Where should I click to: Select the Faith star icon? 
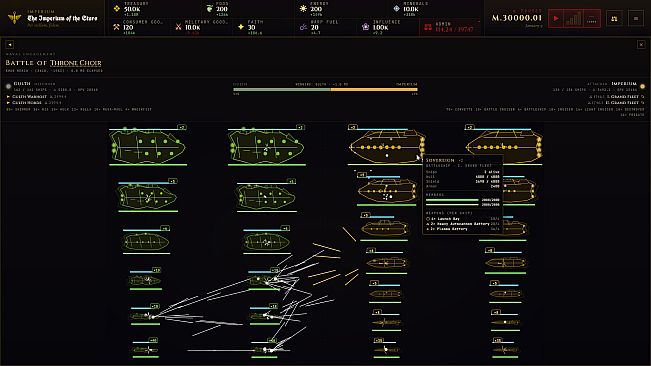(x=241, y=27)
